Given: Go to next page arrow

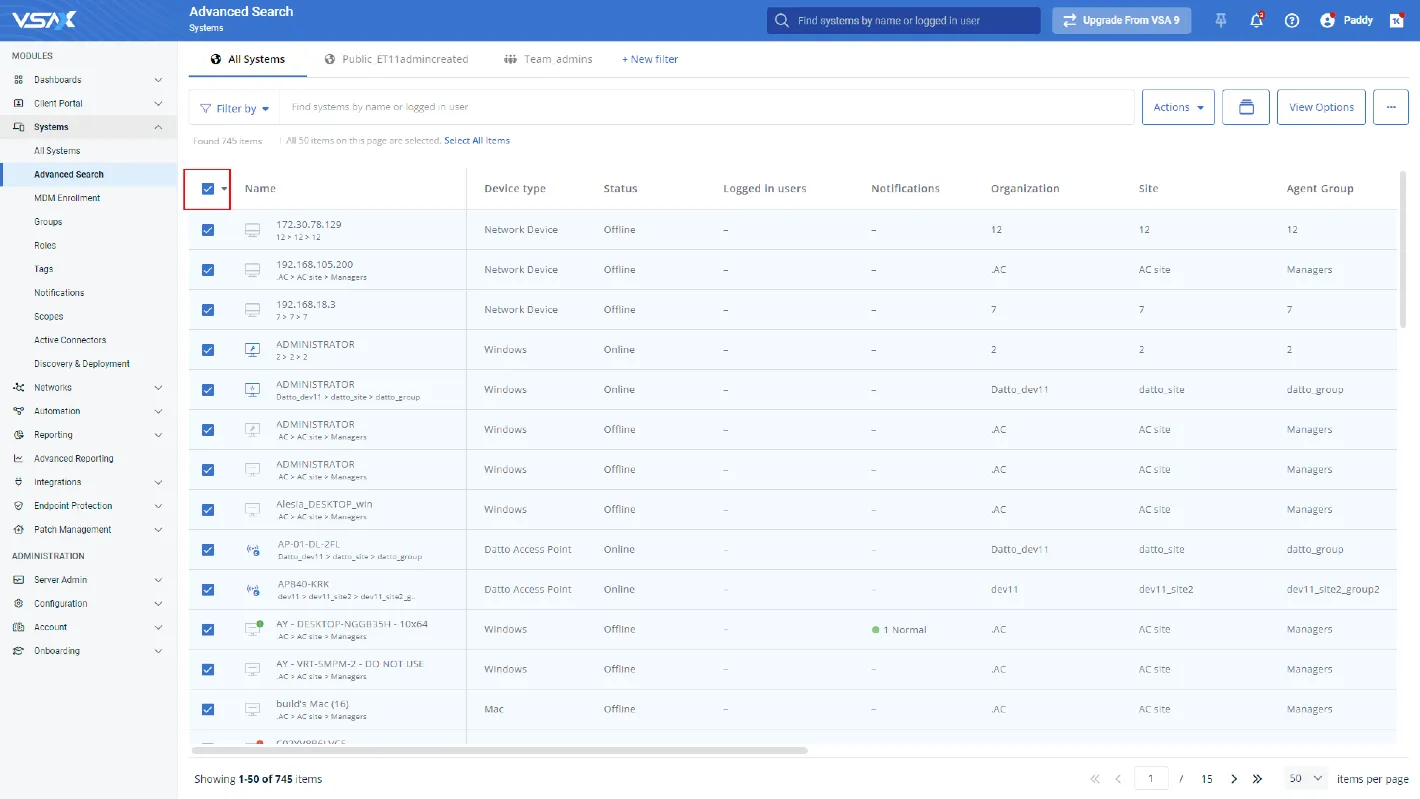Looking at the screenshot, I should 1234,779.
